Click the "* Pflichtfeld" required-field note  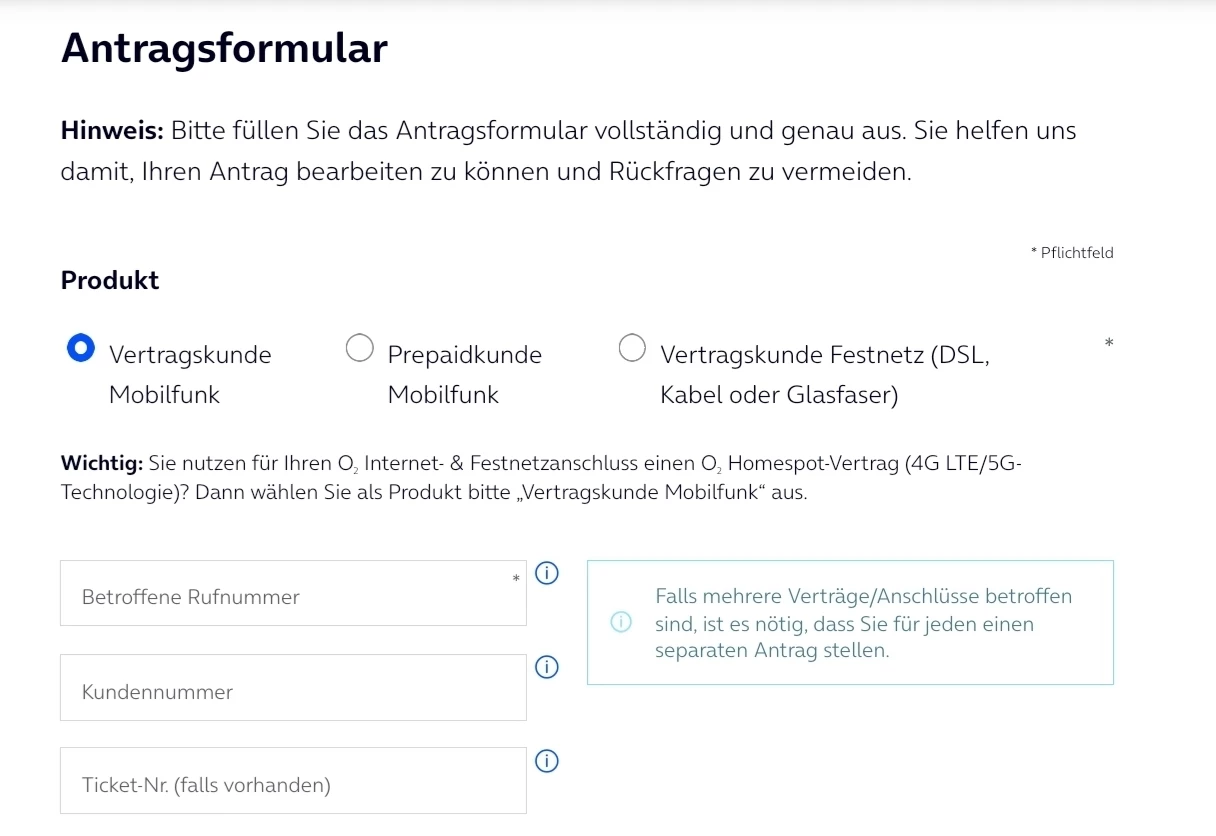(x=1072, y=253)
